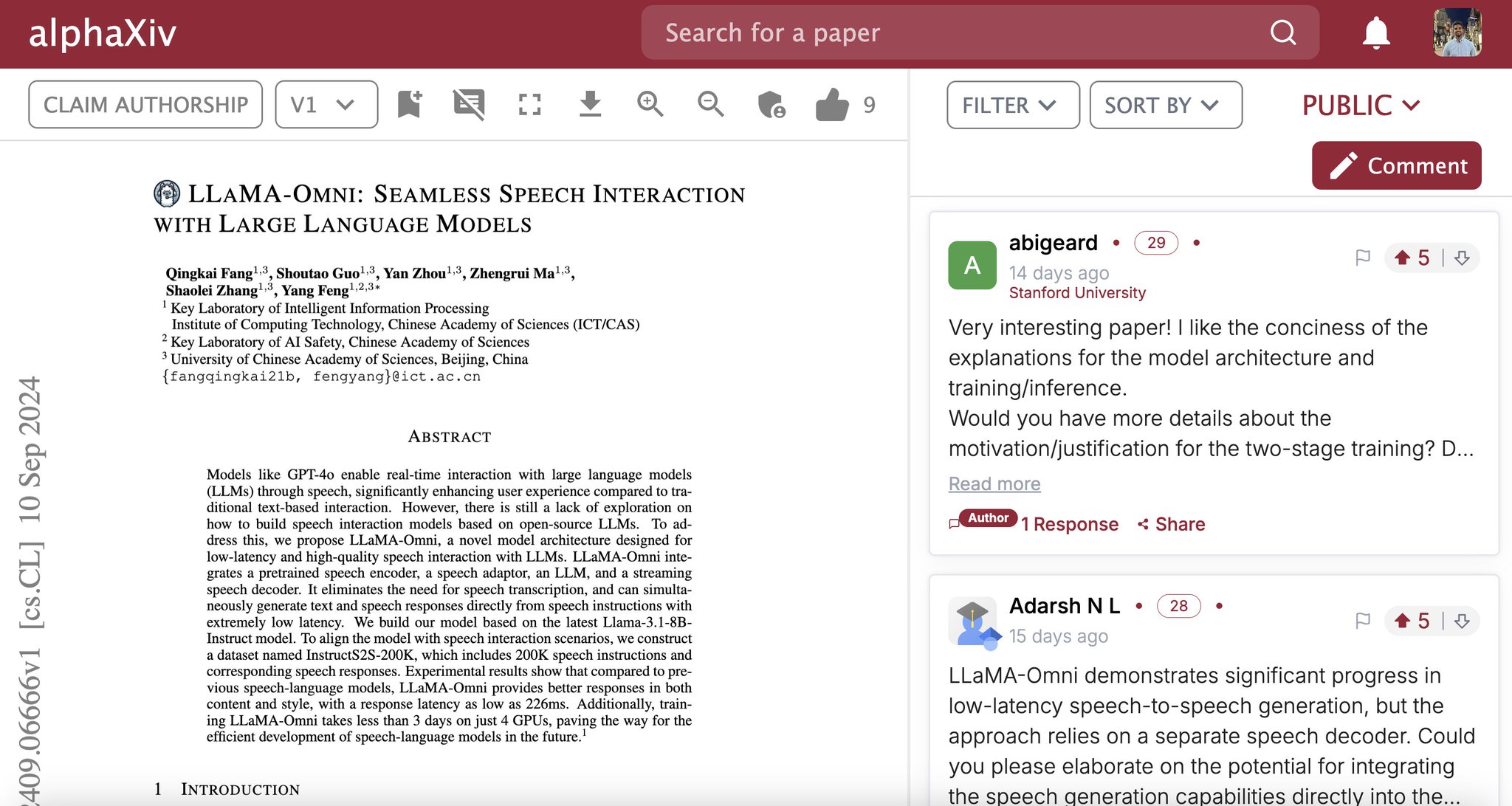Click the search magnifier icon

(x=1283, y=32)
